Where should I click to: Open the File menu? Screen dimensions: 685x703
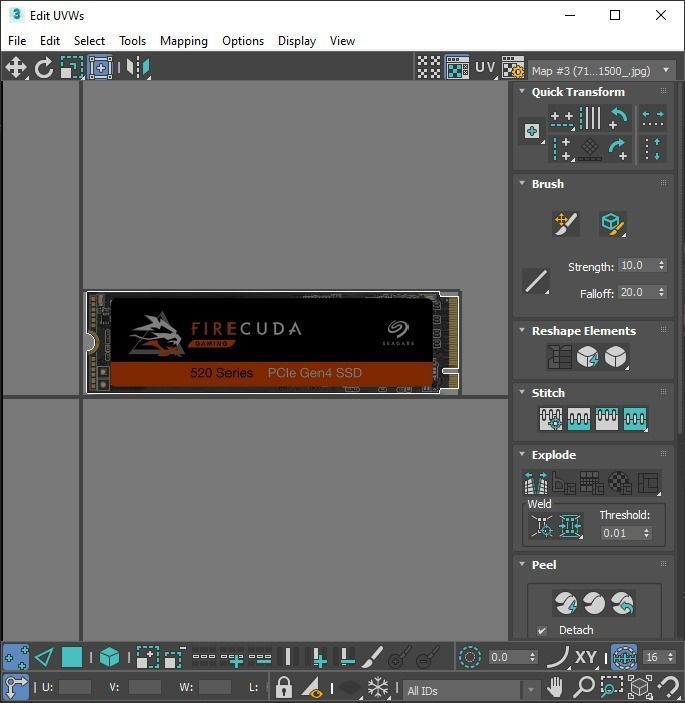click(x=17, y=41)
